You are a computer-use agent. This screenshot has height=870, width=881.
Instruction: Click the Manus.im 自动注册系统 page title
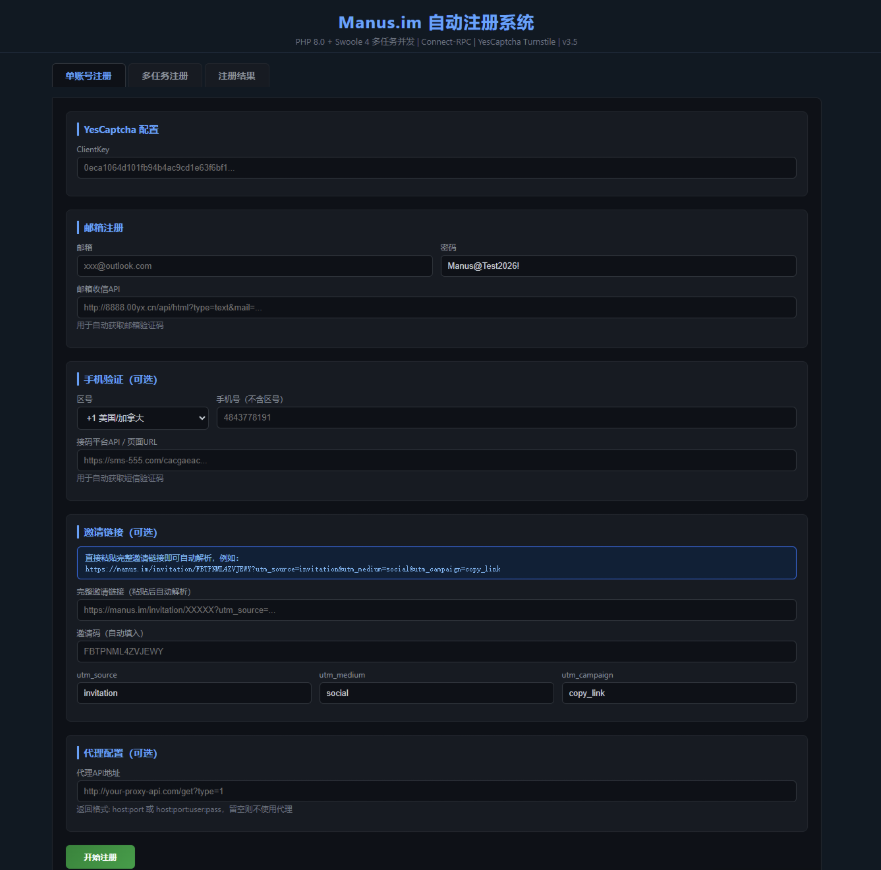point(436,22)
